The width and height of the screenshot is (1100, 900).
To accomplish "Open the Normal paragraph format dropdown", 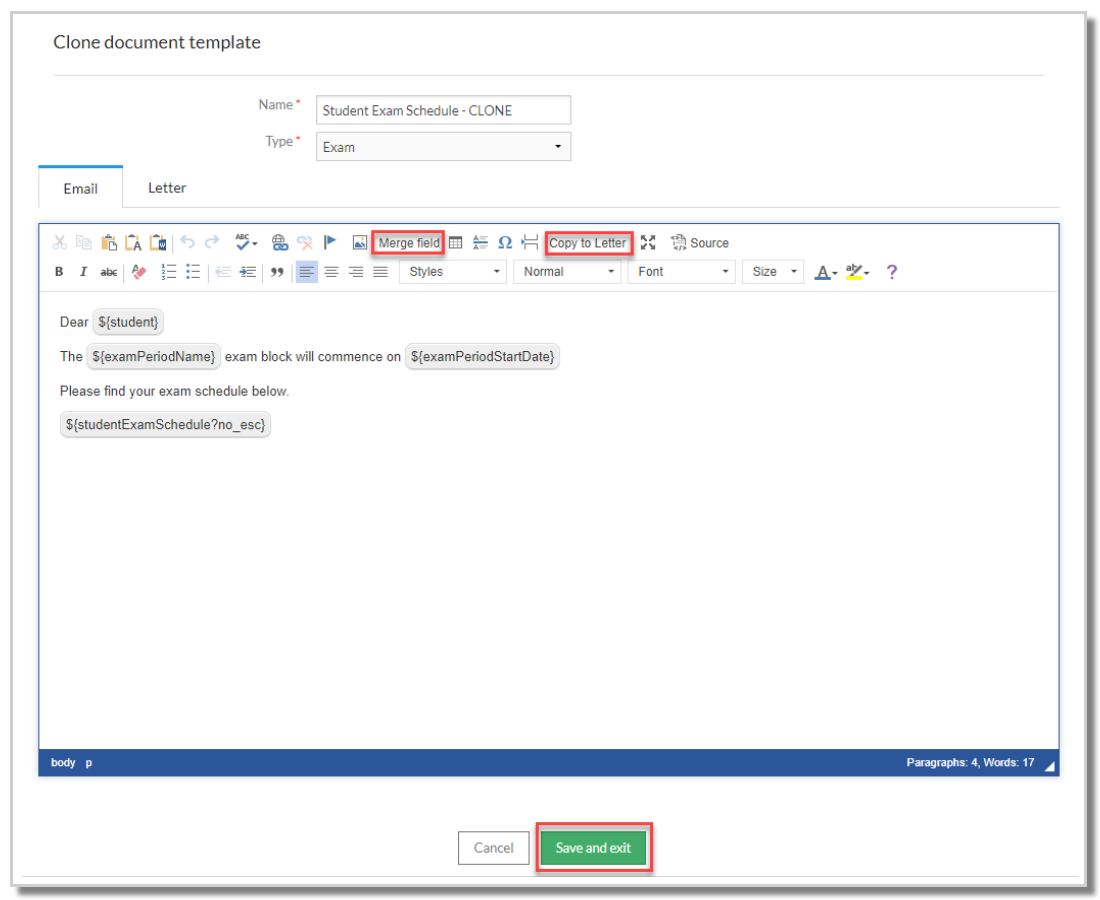I will click(x=567, y=271).
